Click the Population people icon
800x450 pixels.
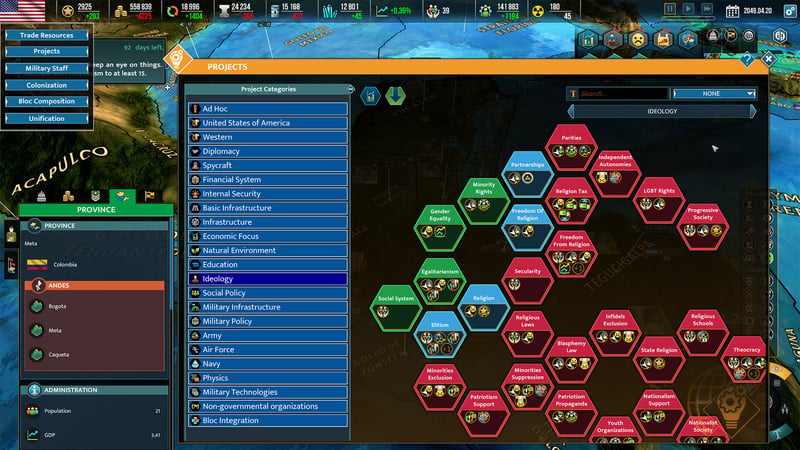click(x=33, y=411)
